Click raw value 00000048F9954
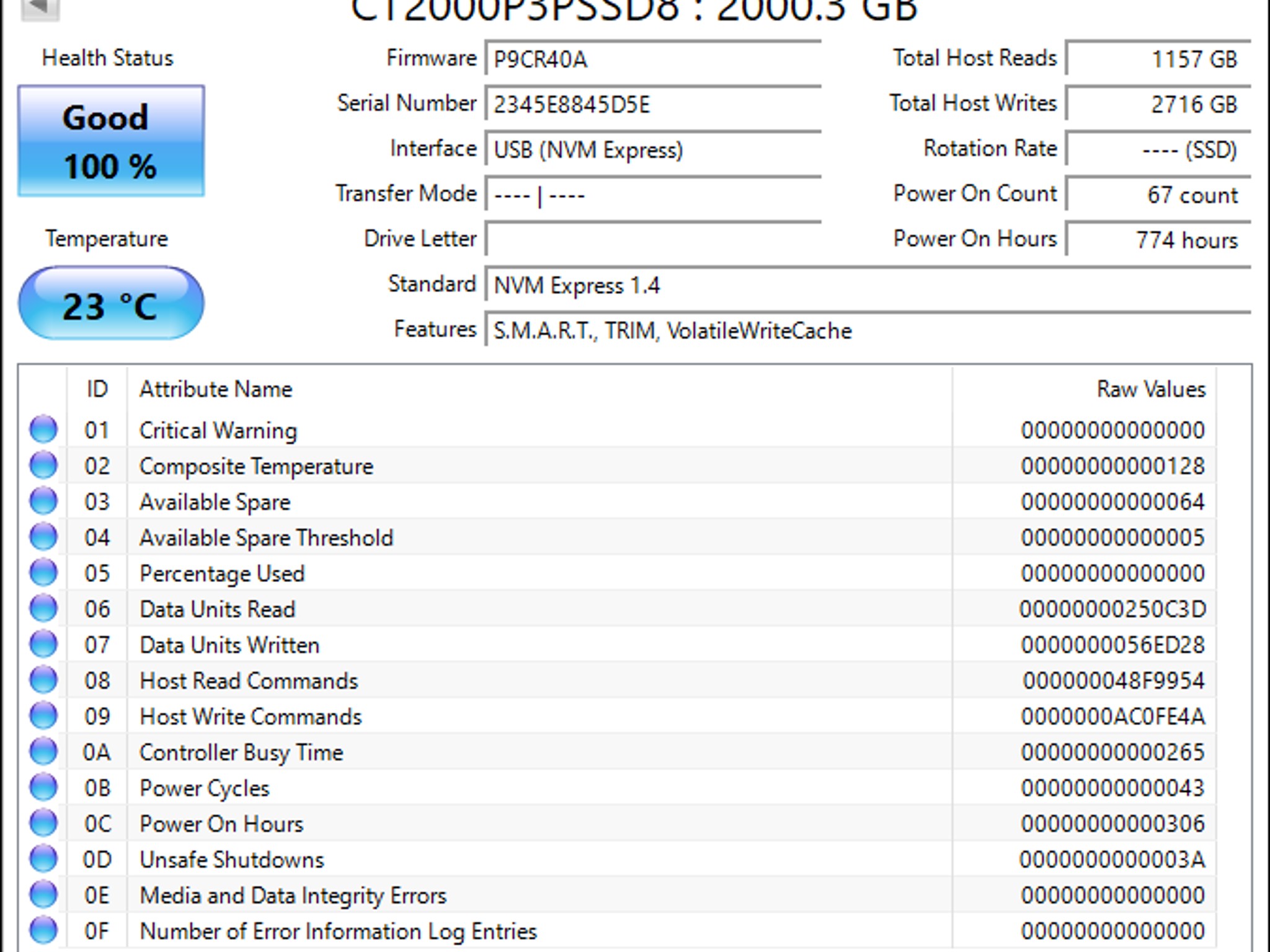 pos(1113,681)
